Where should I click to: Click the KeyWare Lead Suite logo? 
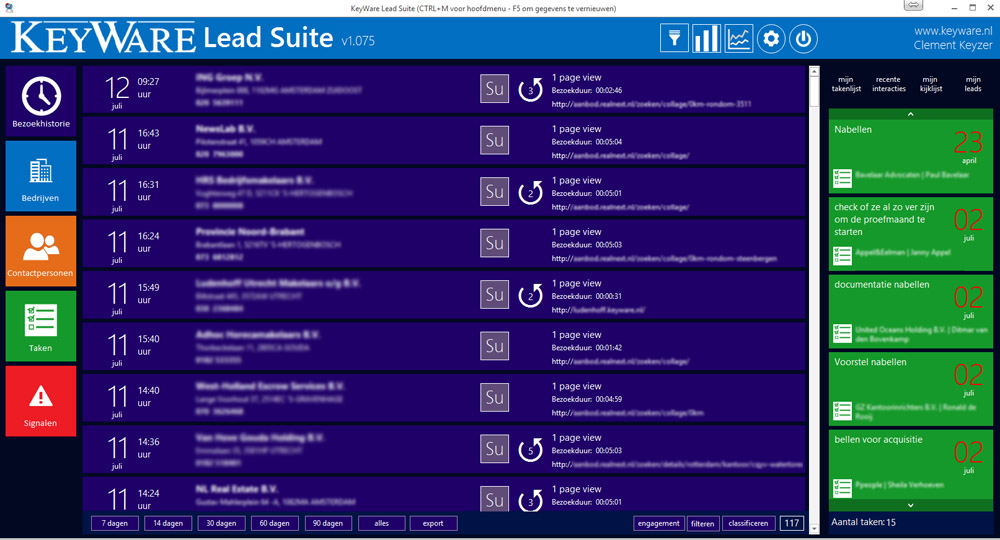pyautogui.click(x=172, y=38)
